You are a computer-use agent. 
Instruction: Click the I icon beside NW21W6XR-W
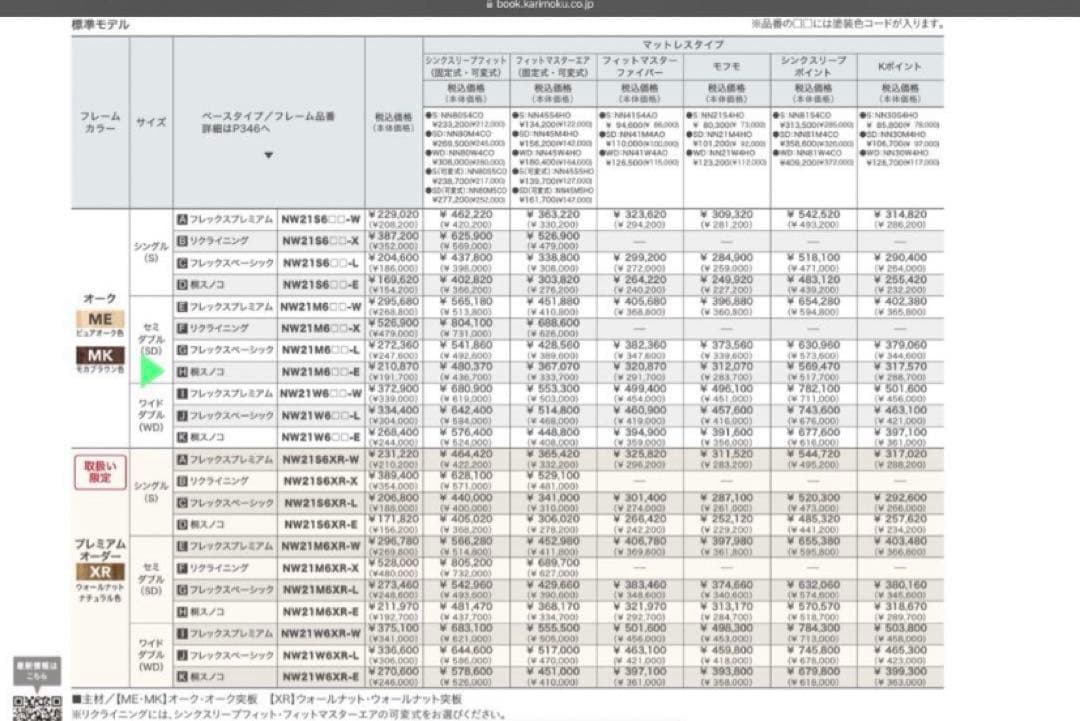[182, 633]
